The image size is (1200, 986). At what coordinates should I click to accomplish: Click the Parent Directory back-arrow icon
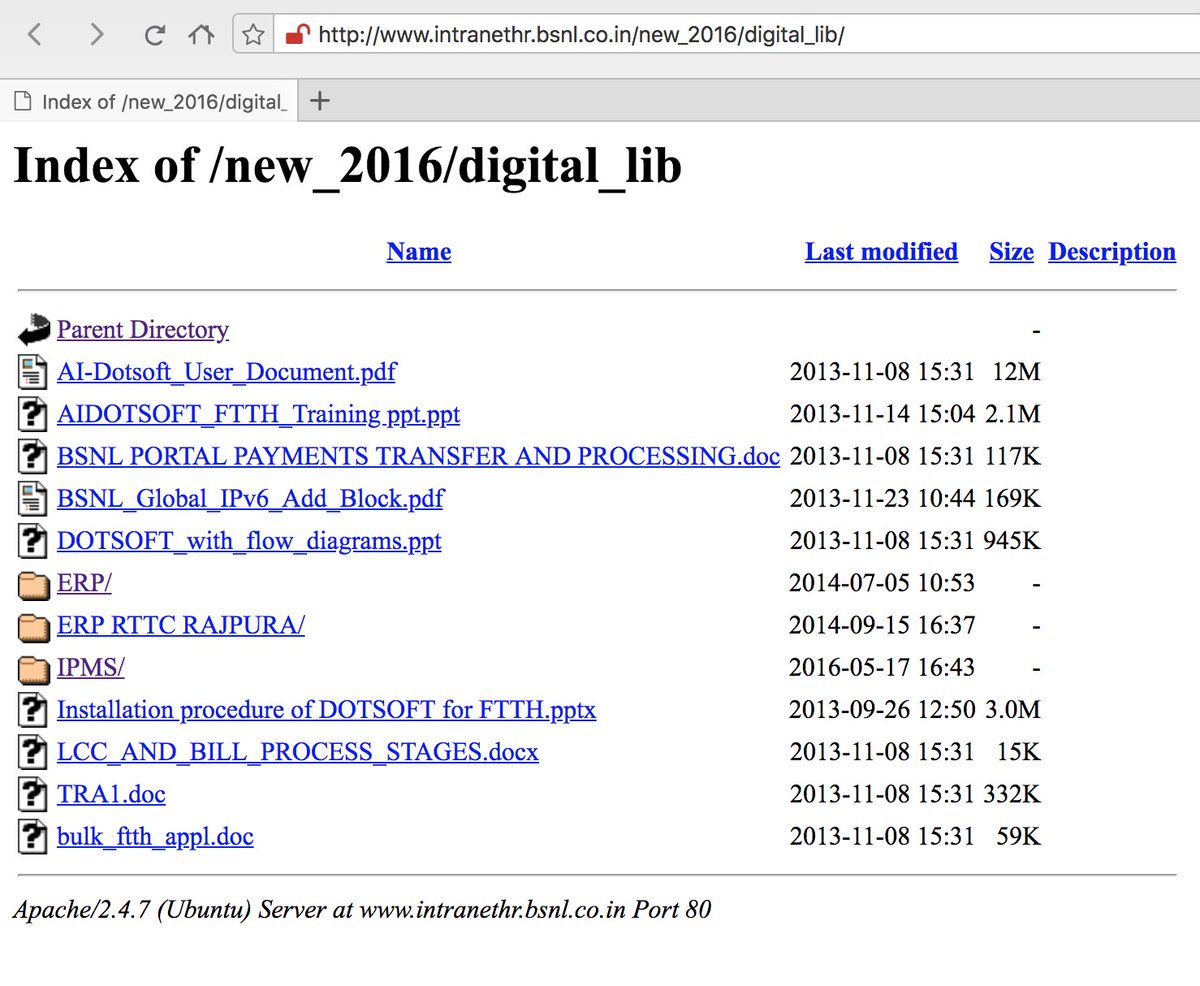pyautogui.click(x=33, y=330)
